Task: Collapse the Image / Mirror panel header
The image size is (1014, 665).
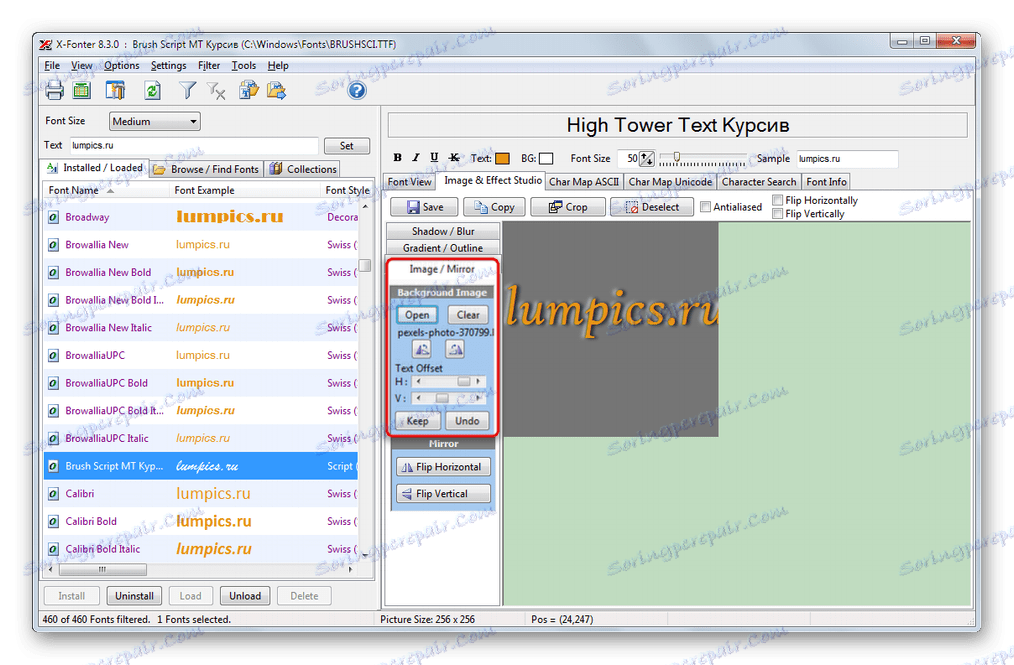Action: pyautogui.click(x=442, y=269)
